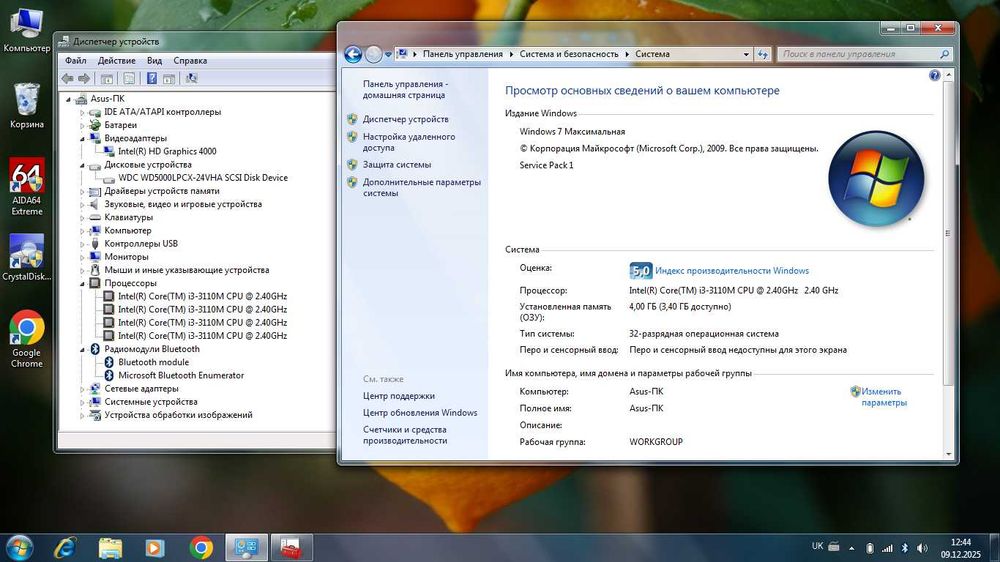Image resolution: width=1000 pixels, height=562 pixels.
Task: Open Центр поддержки link
Action: tap(399, 396)
